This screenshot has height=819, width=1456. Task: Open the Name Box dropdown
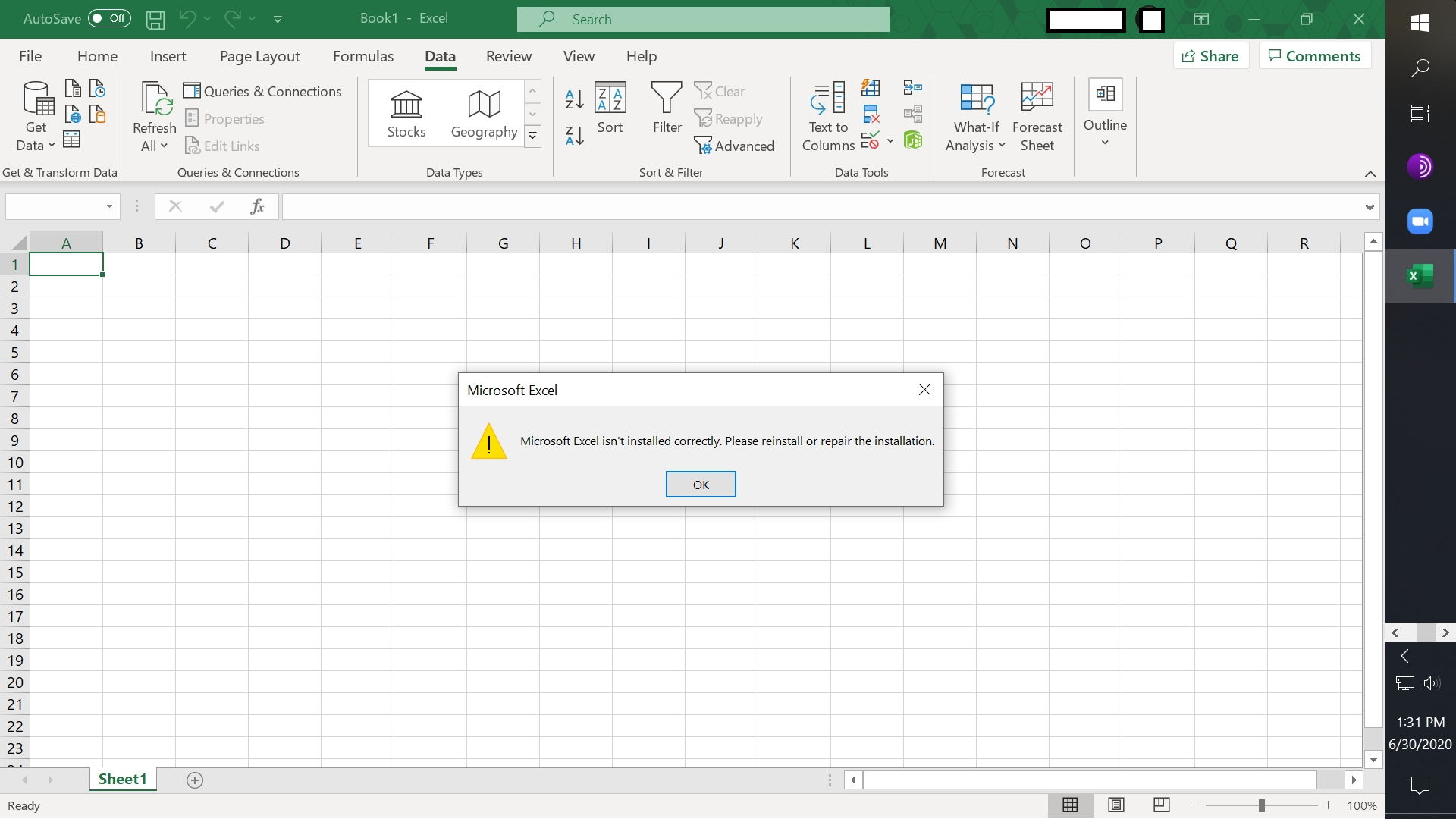109,206
